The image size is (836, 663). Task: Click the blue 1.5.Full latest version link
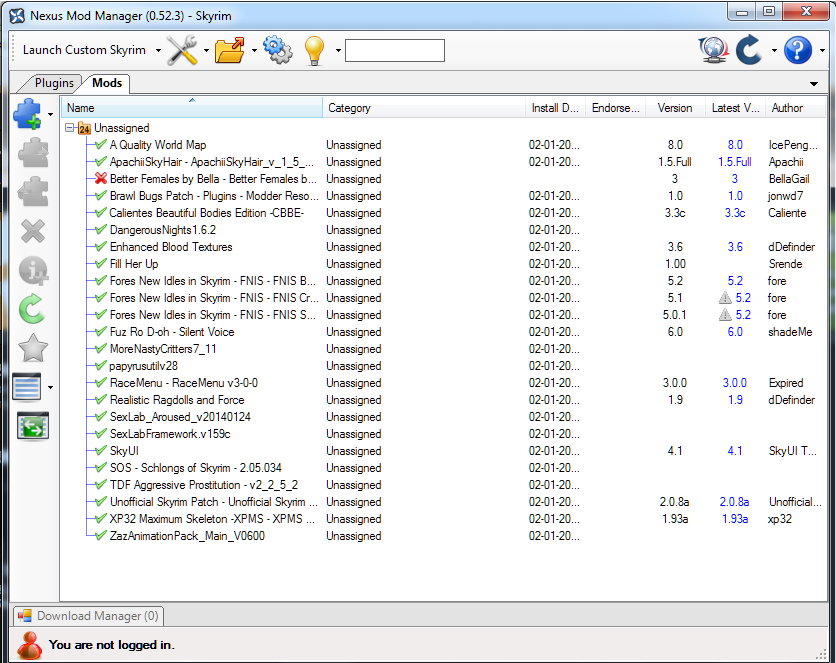(735, 162)
